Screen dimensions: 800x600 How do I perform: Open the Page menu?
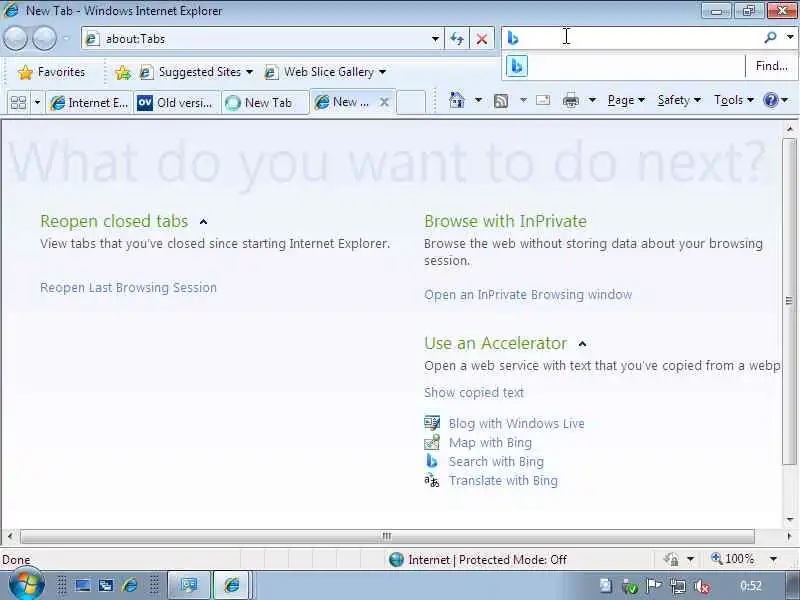(626, 100)
